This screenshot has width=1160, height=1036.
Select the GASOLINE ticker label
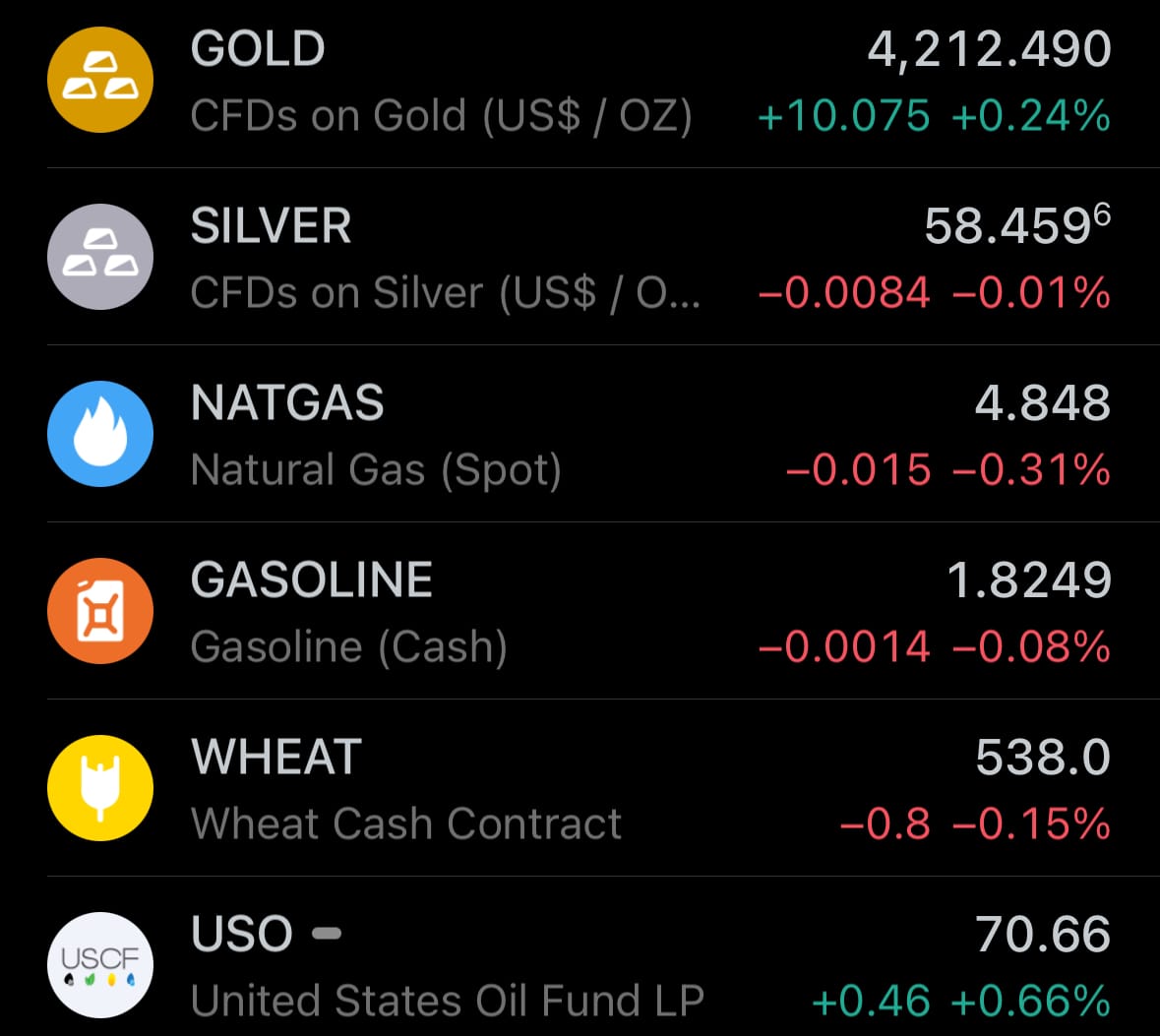point(312,580)
